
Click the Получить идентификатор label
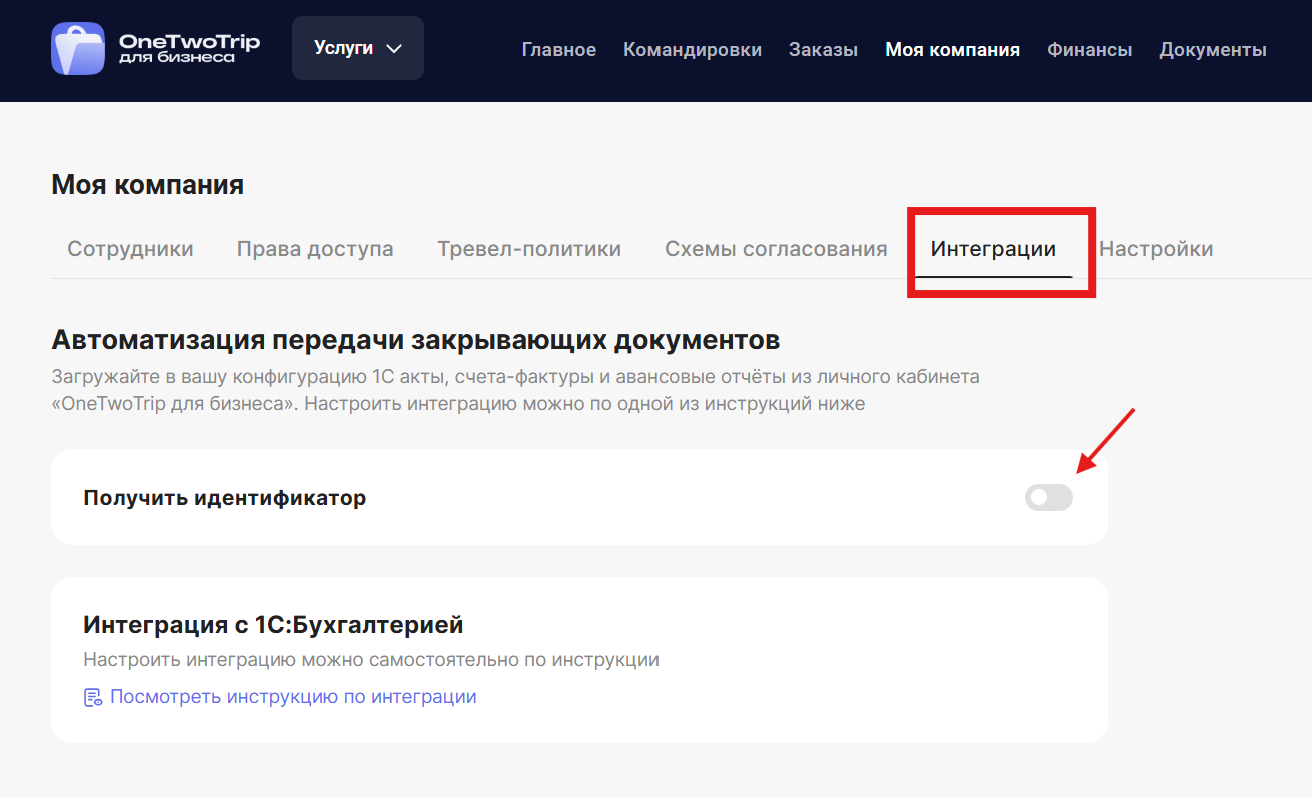click(x=225, y=497)
